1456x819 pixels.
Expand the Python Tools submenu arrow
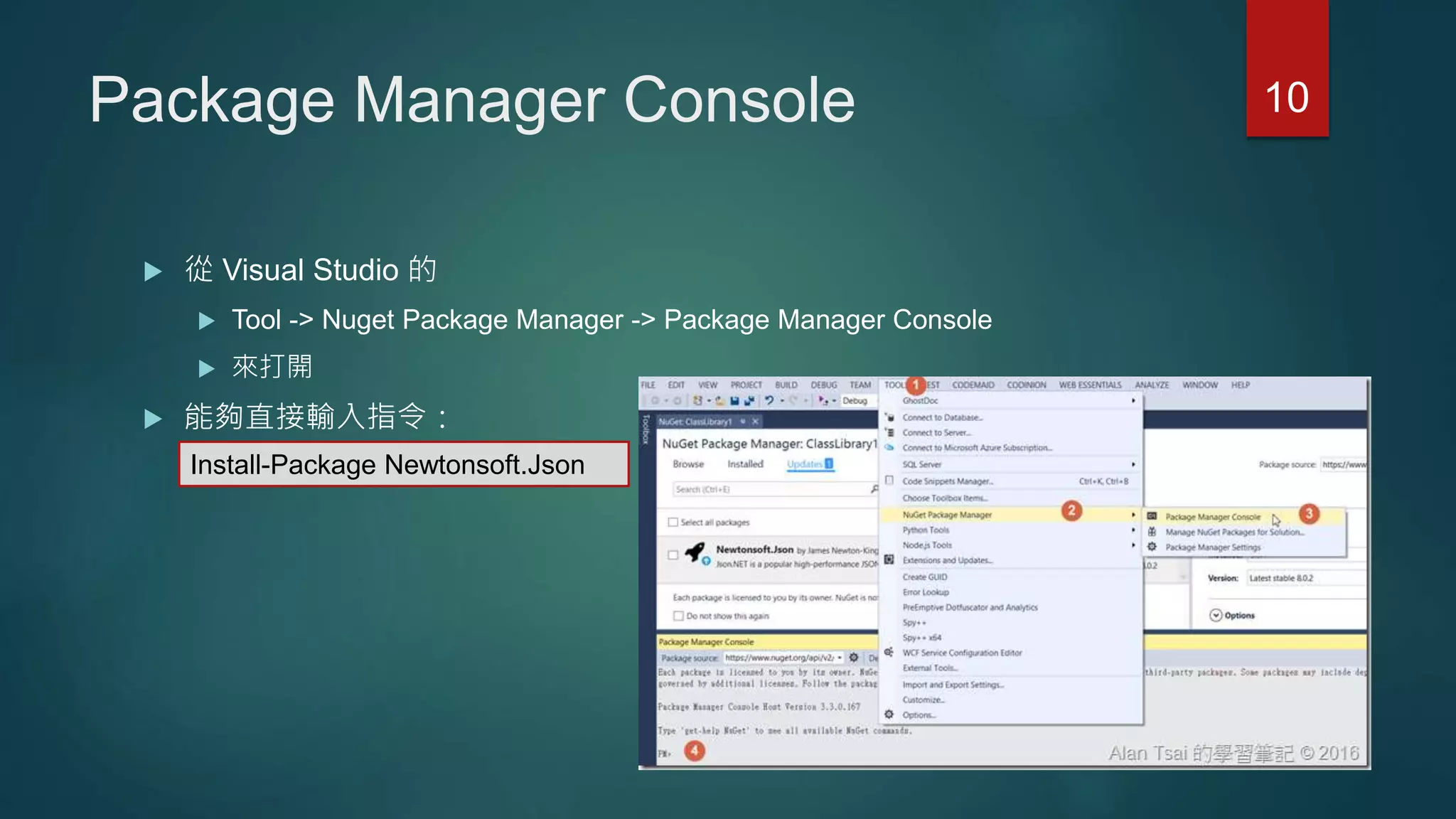(1133, 530)
